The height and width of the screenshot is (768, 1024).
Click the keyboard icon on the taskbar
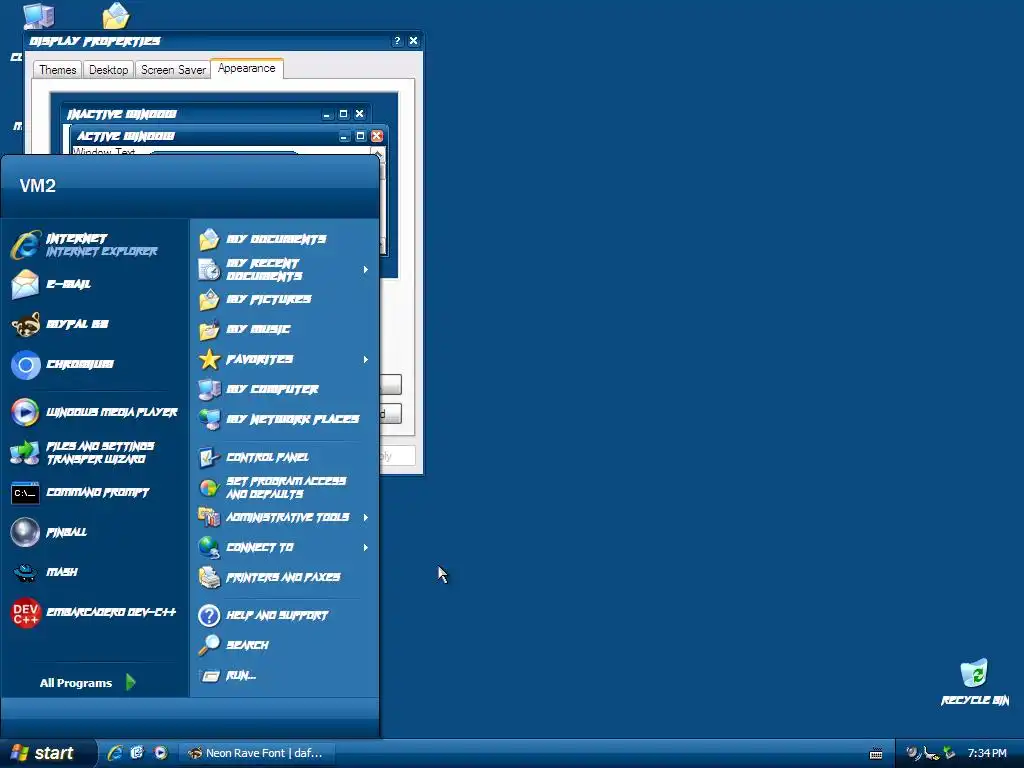click(876, 754)
